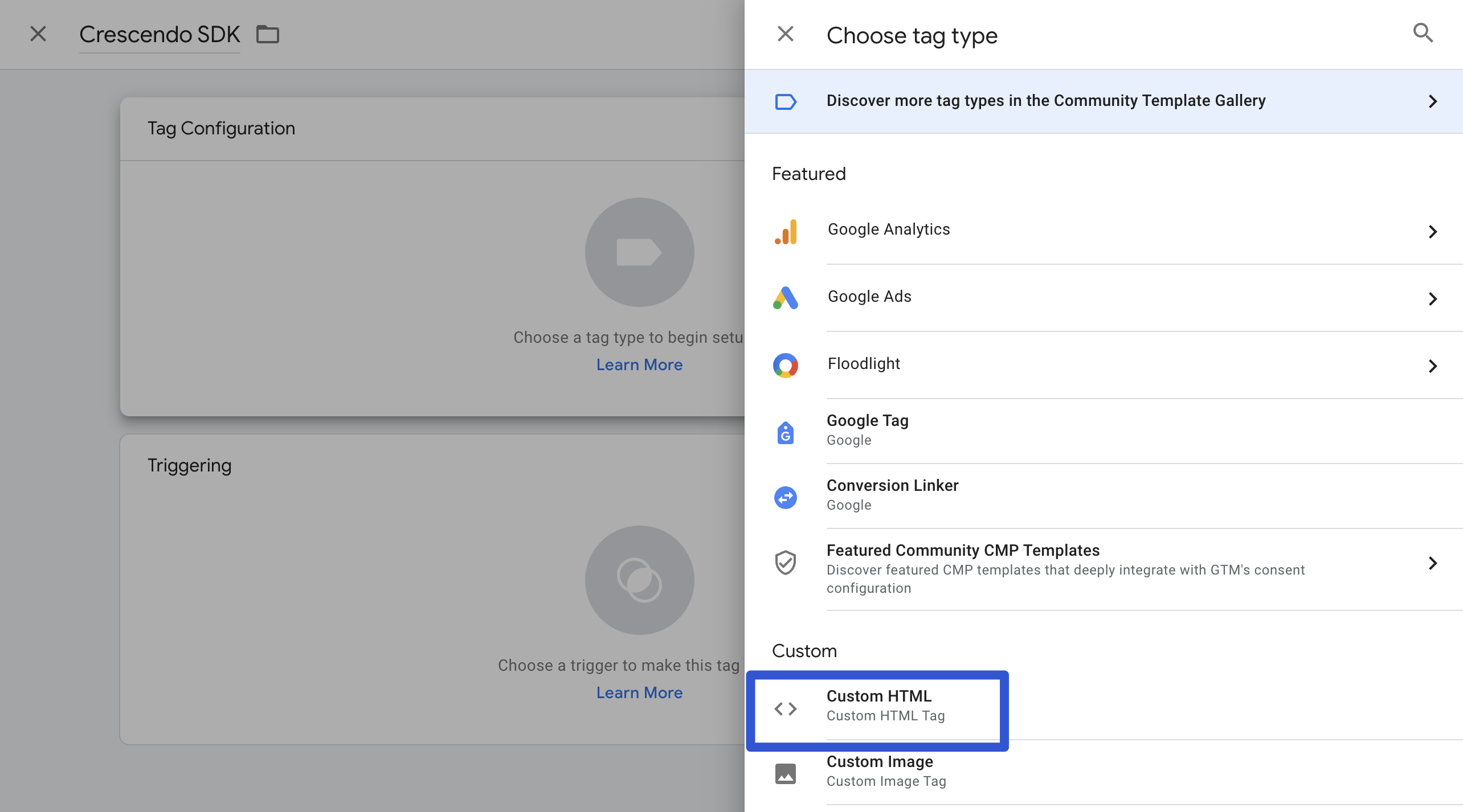Screen dimensions: 1463x812
Task: Click the Google Ads logo icon
Action: coord(786,298)
